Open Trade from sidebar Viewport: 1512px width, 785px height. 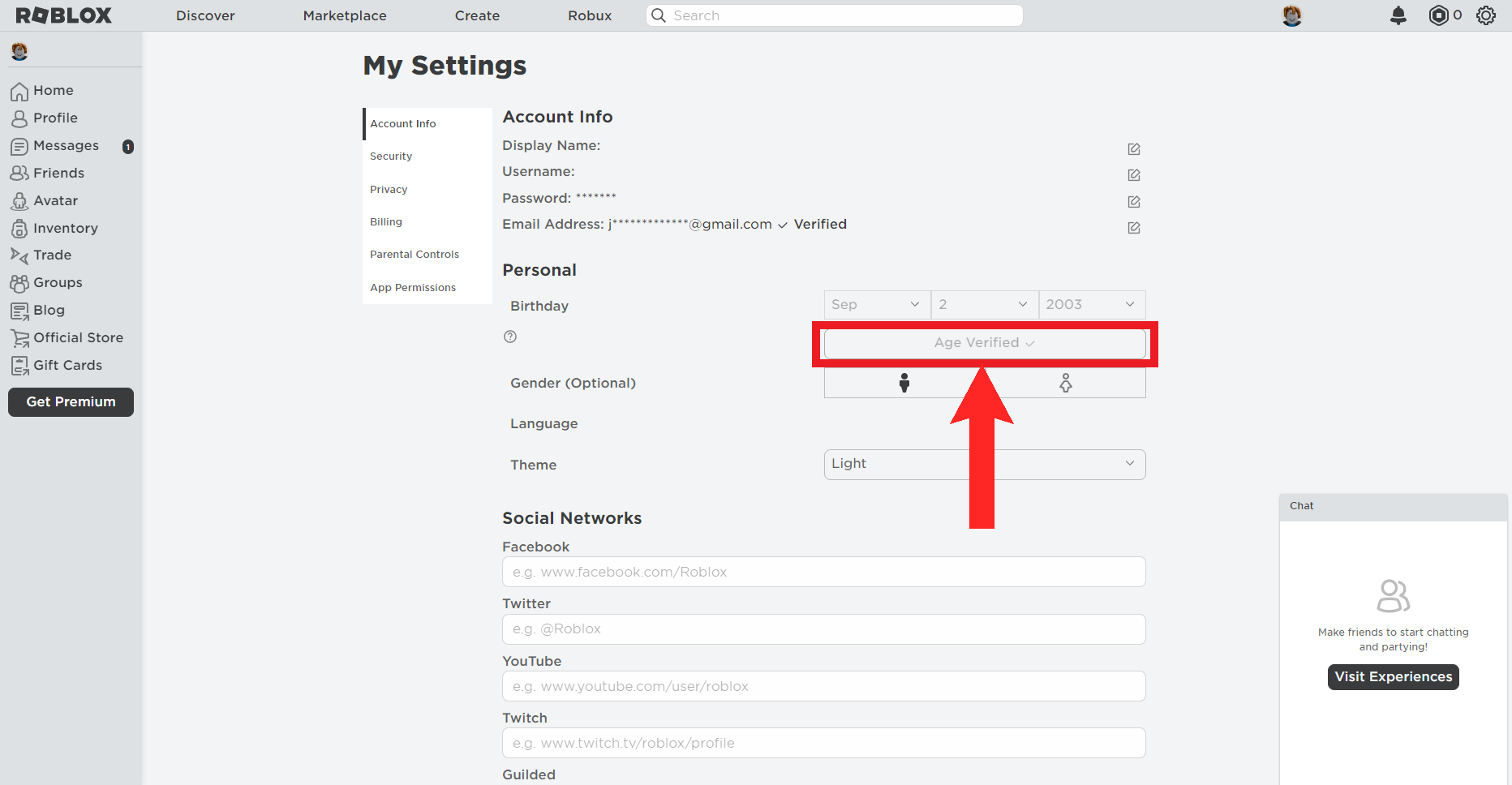(x=41, y=255)
